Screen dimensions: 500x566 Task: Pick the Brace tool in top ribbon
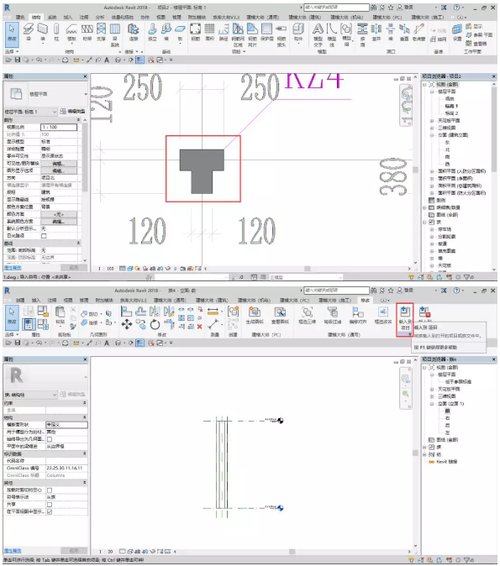pyautogui.click(x=101, y=32)
